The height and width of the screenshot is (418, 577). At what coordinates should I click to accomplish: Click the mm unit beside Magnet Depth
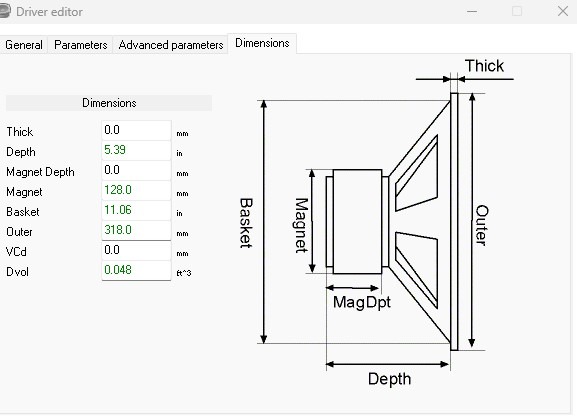pyautogui.click(x=183, y=174)
